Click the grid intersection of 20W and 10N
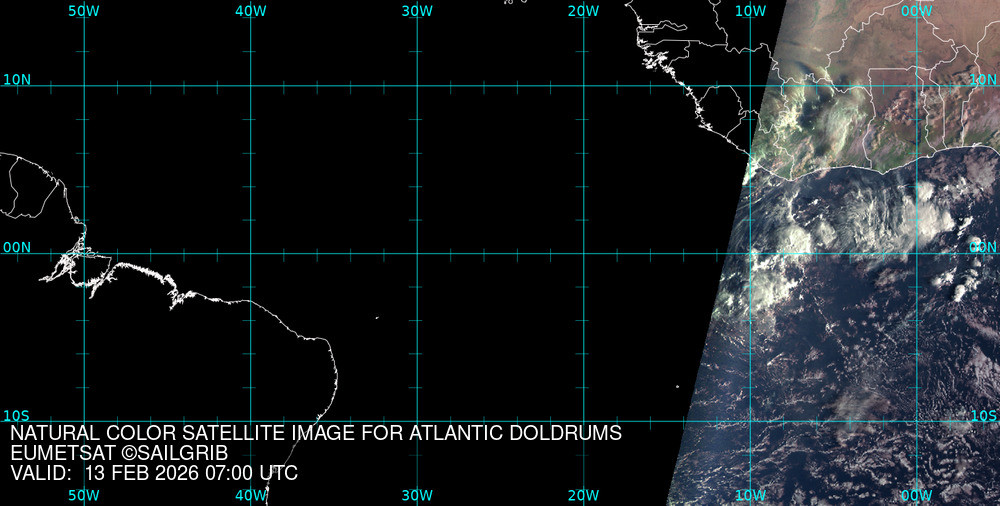1000x506 pixels. coord(583,86)
